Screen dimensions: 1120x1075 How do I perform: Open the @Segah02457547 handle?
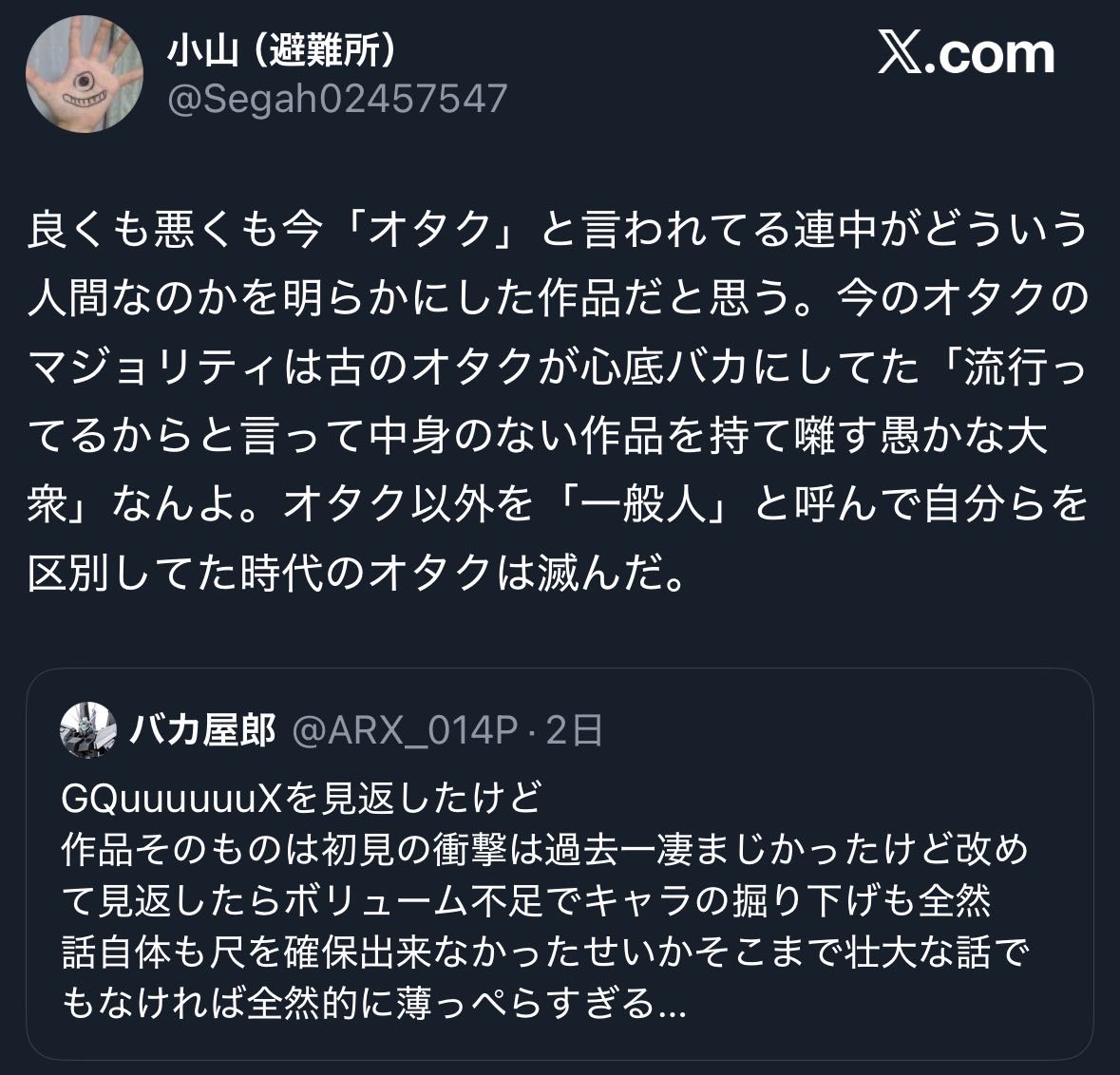[x=337, y=99]
